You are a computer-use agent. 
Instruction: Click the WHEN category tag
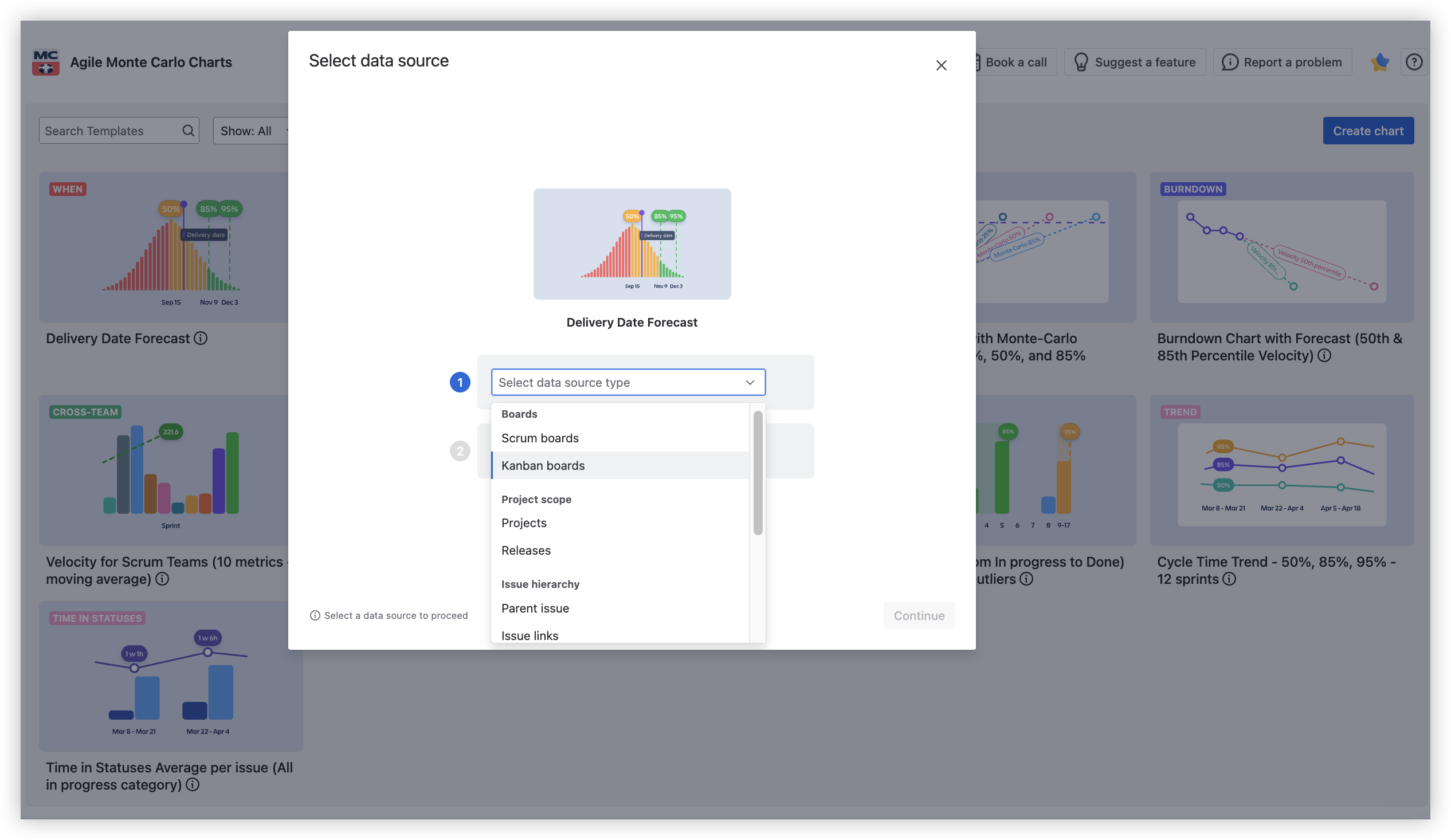pyautogui.click(x=68, y=190)
